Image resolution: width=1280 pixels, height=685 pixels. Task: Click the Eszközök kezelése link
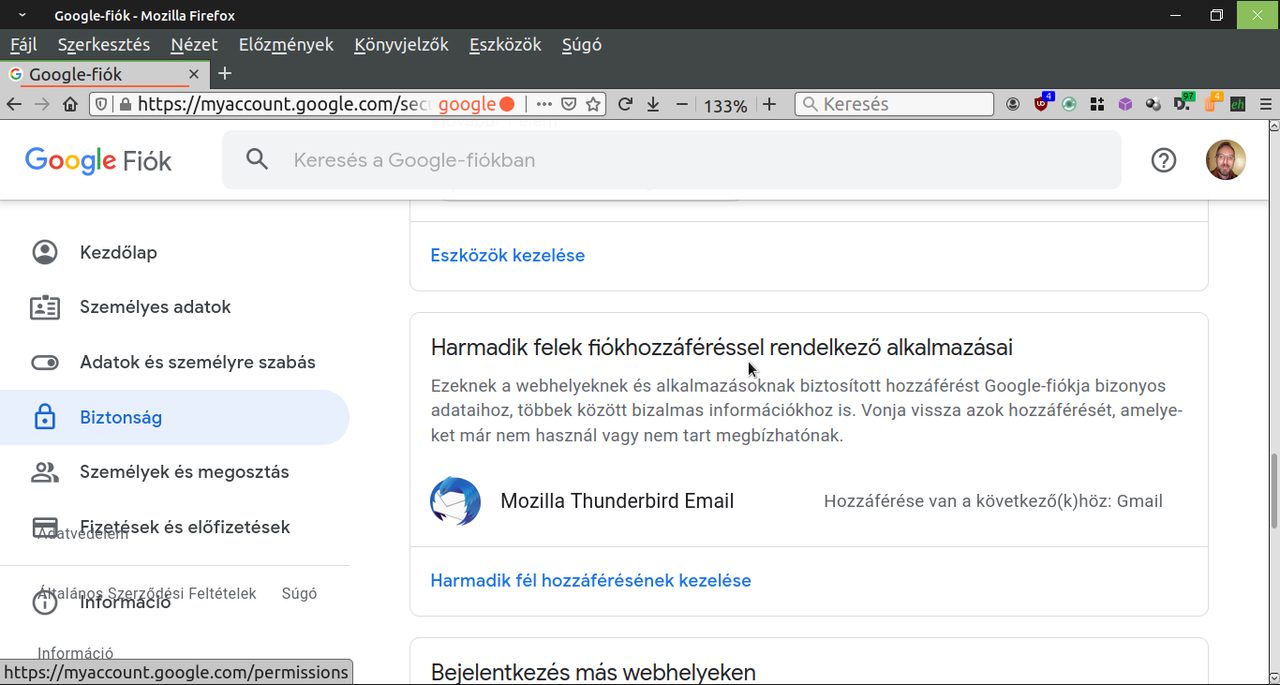pos(507,255)
